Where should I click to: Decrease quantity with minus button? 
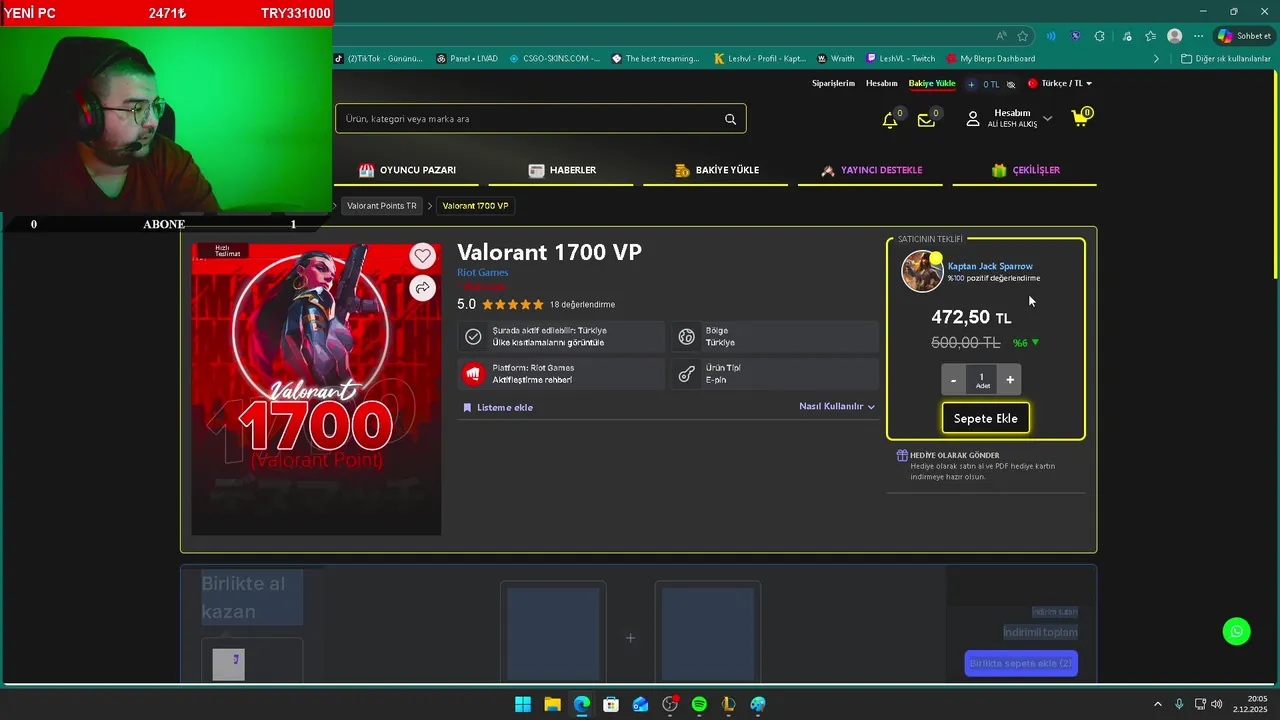(953, 380)
